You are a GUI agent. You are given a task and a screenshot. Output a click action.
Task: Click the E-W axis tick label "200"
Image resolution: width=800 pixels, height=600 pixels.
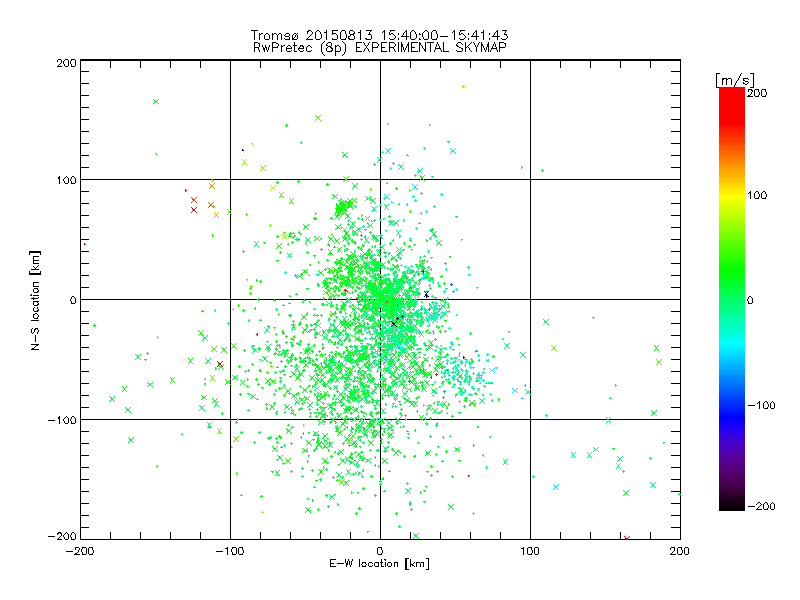[x=680, y=551]
